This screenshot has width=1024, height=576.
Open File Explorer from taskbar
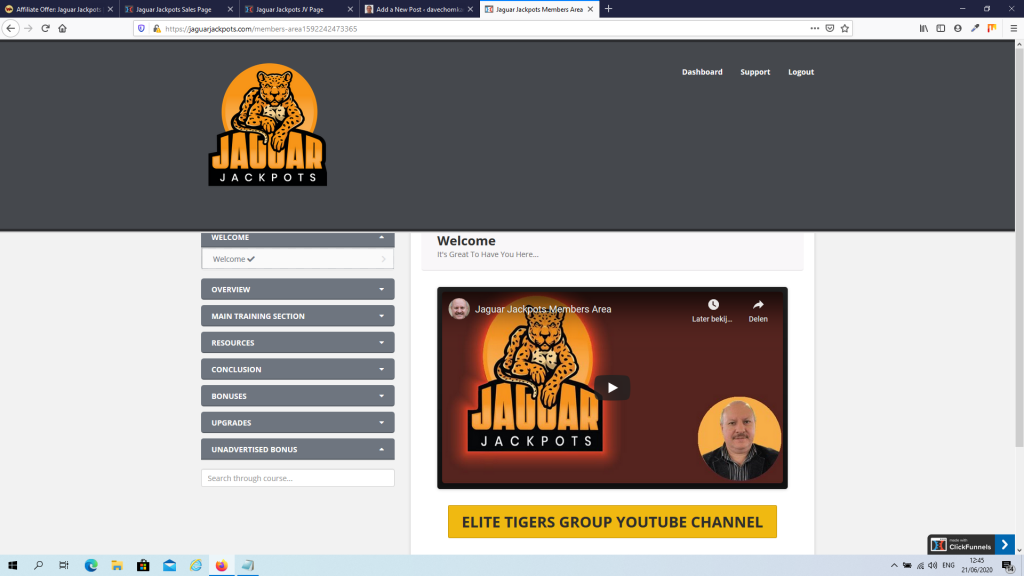117,566
